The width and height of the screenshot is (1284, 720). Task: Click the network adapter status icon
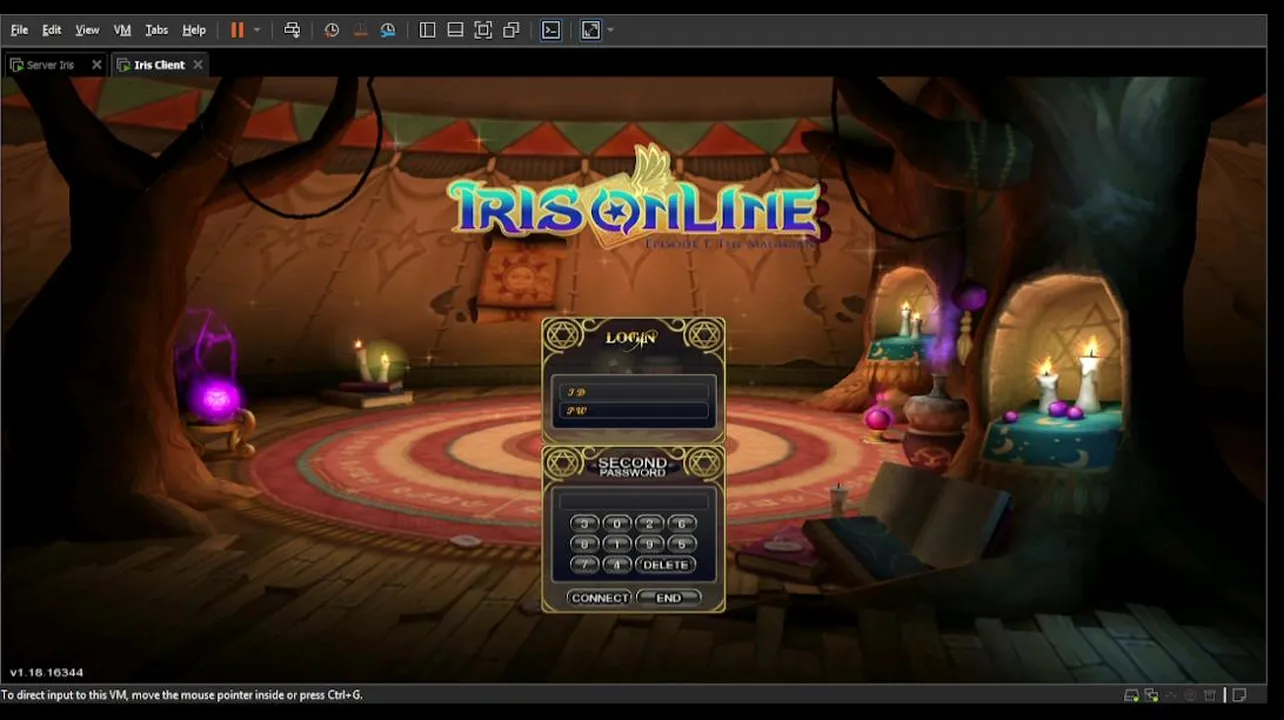[x=1151, y=695]
